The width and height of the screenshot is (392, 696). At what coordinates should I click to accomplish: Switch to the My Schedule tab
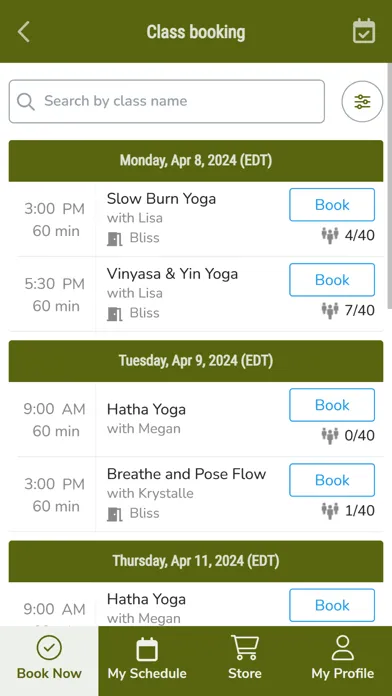point(147,661)
